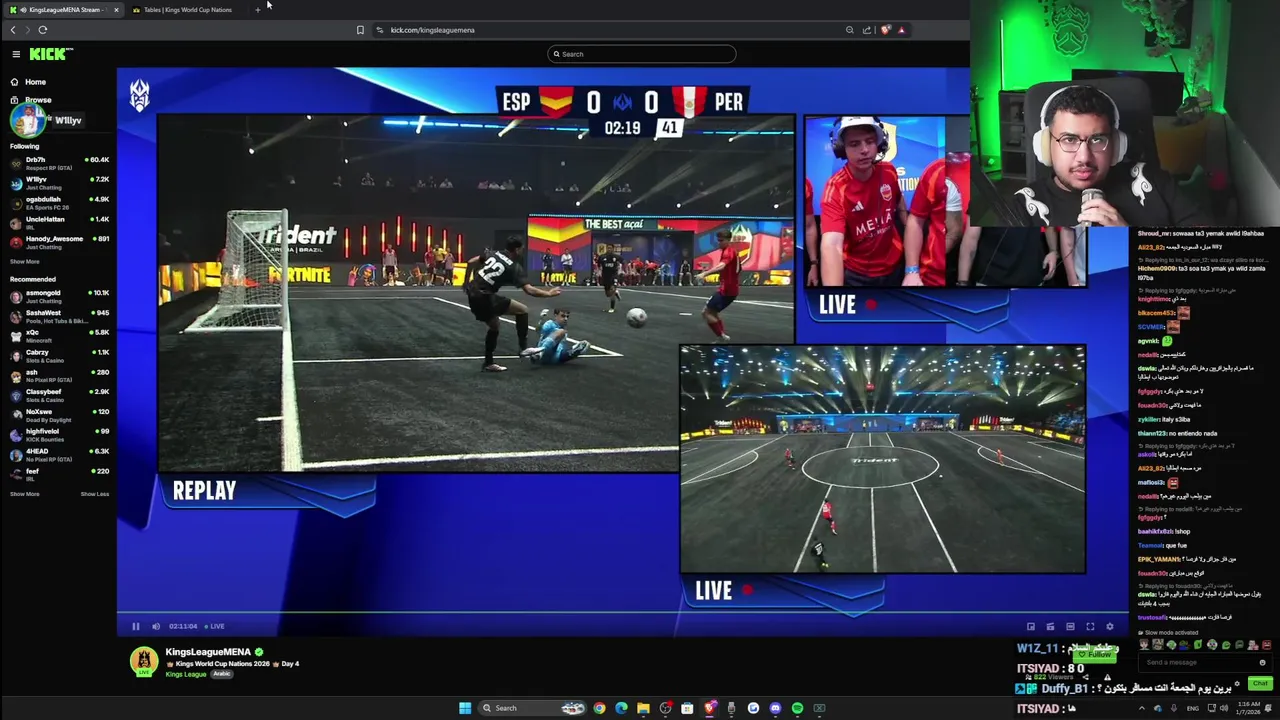Open the KingsLeagueMENA channel name link

[x=208, y=652]
